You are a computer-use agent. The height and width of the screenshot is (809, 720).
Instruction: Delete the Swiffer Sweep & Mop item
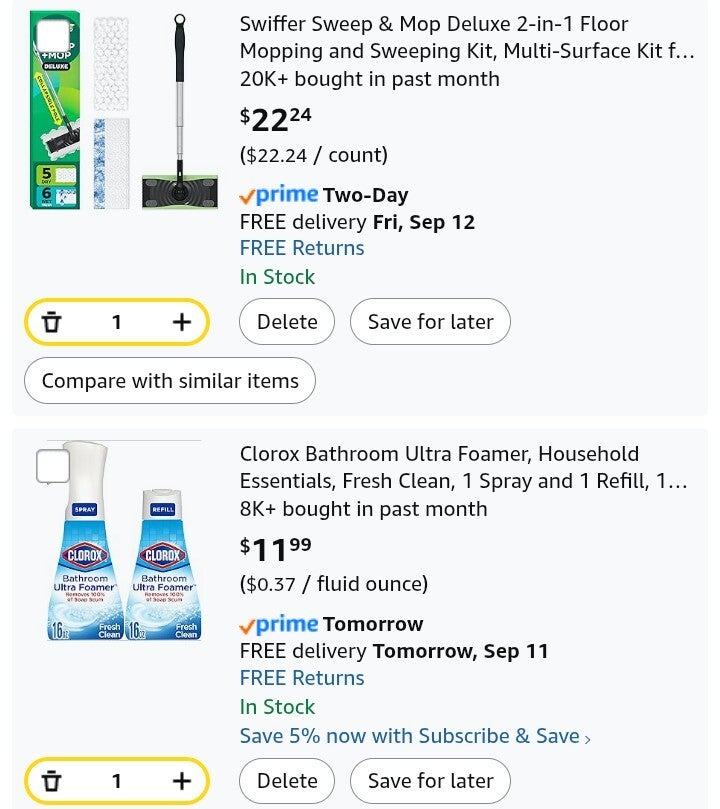point(287,322)
